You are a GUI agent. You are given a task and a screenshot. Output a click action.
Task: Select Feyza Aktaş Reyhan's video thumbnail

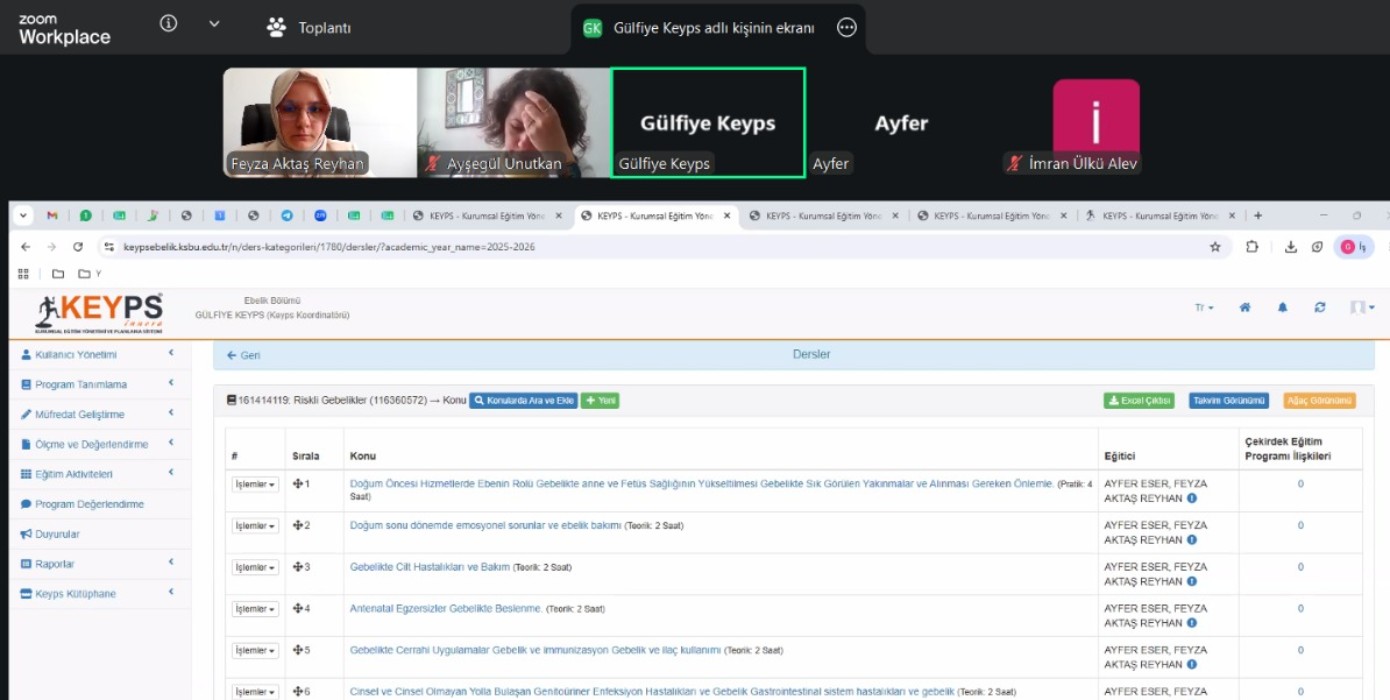point(319,123)
